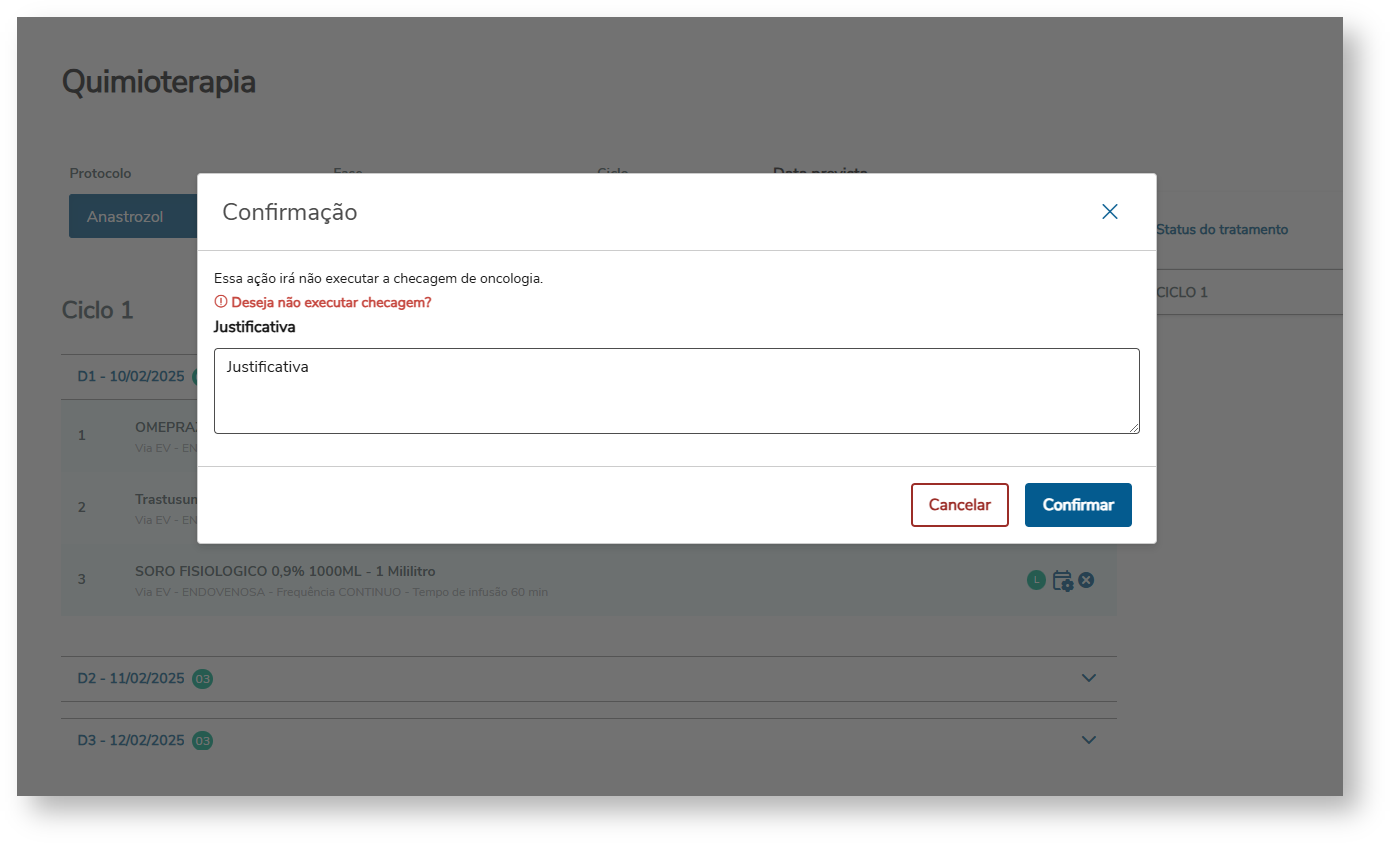Grab the Justificativa textarea resize handle

1134,428
